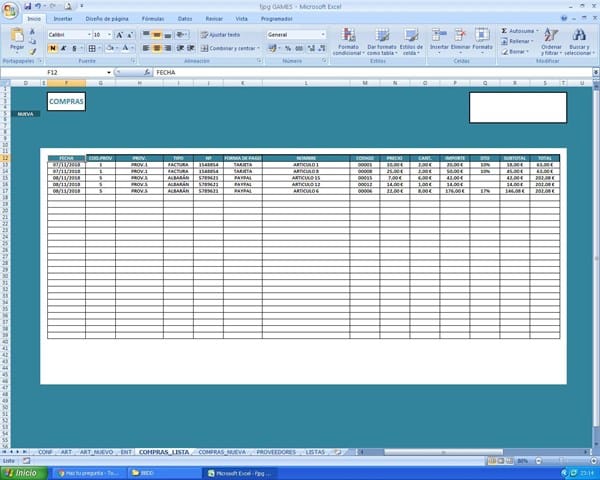The width and height of the screenshot is (600, 480).
Task: Align text to the right
Action: click(x=168, y=48)
